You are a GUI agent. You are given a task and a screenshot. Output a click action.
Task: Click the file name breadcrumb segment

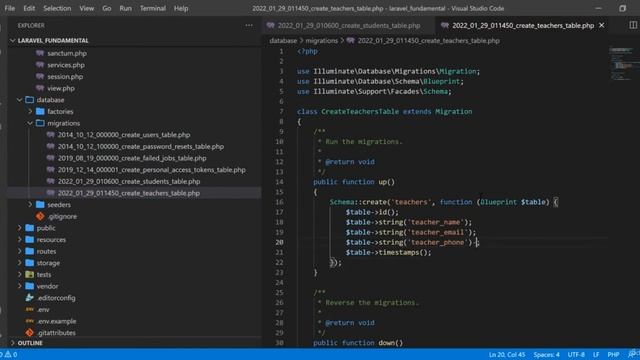tap(429, 40)
